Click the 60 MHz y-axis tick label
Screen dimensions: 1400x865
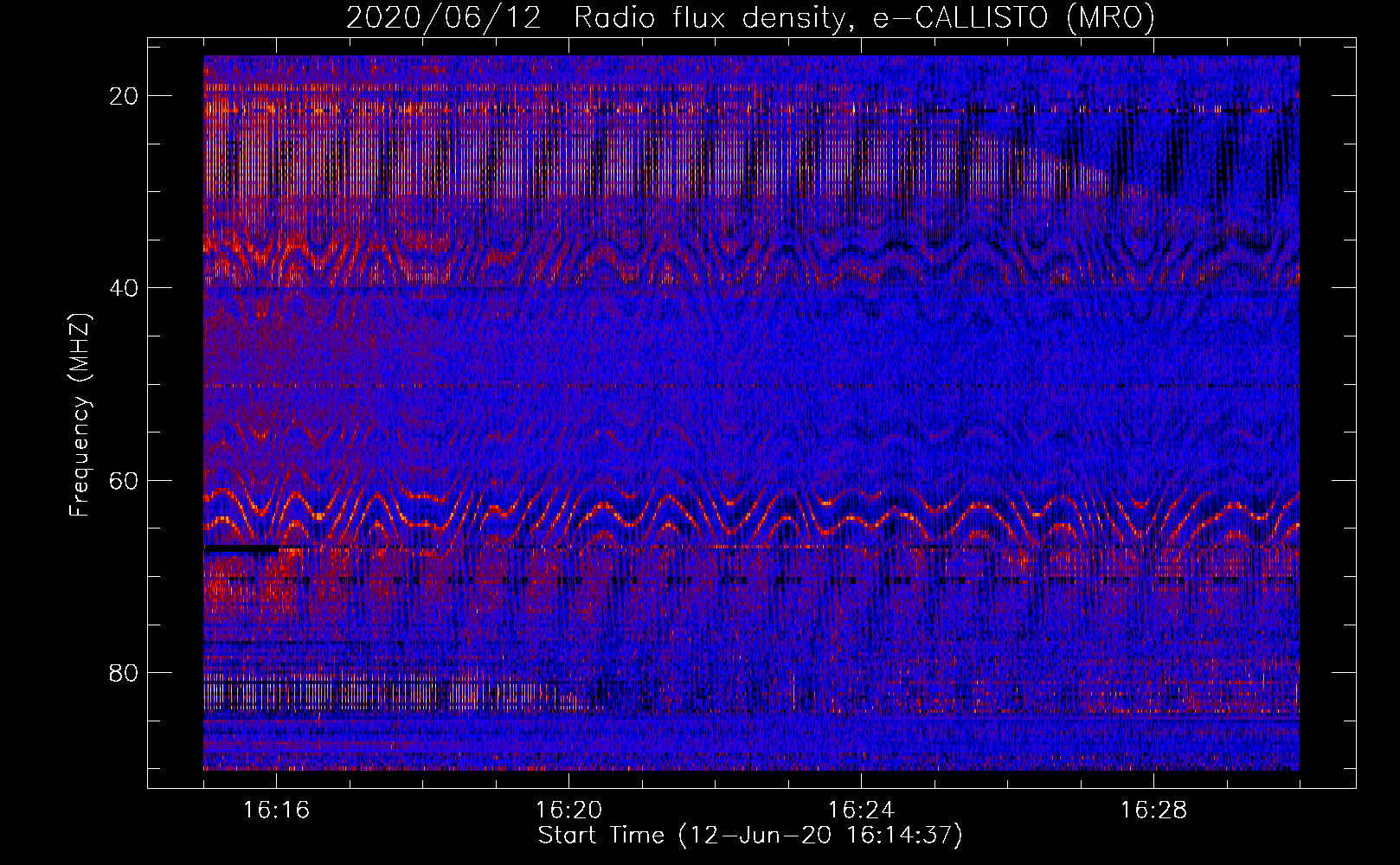pyautogui.click(x=124, y=480)
